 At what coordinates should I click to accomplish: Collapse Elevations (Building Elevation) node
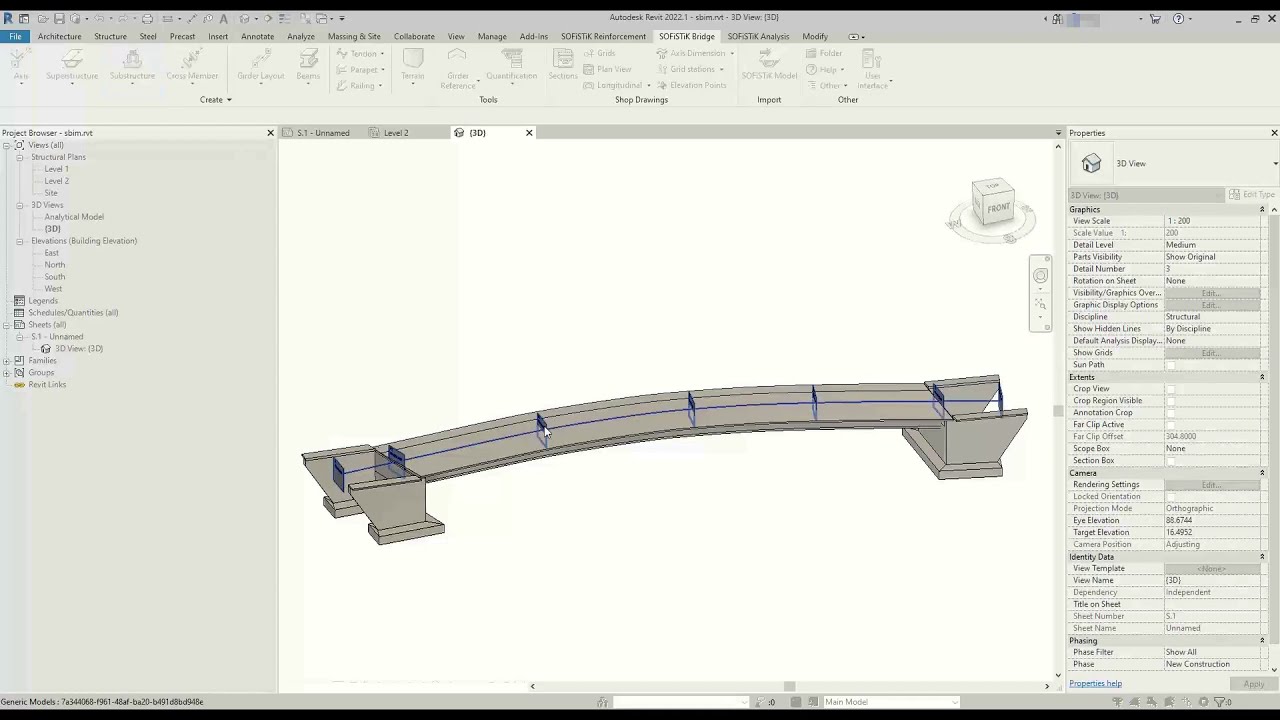20,241
